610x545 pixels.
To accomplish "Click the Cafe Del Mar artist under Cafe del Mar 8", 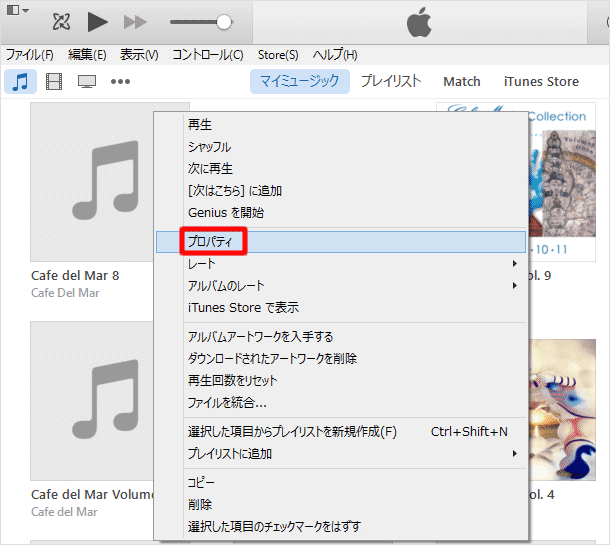I will point(65,293).
